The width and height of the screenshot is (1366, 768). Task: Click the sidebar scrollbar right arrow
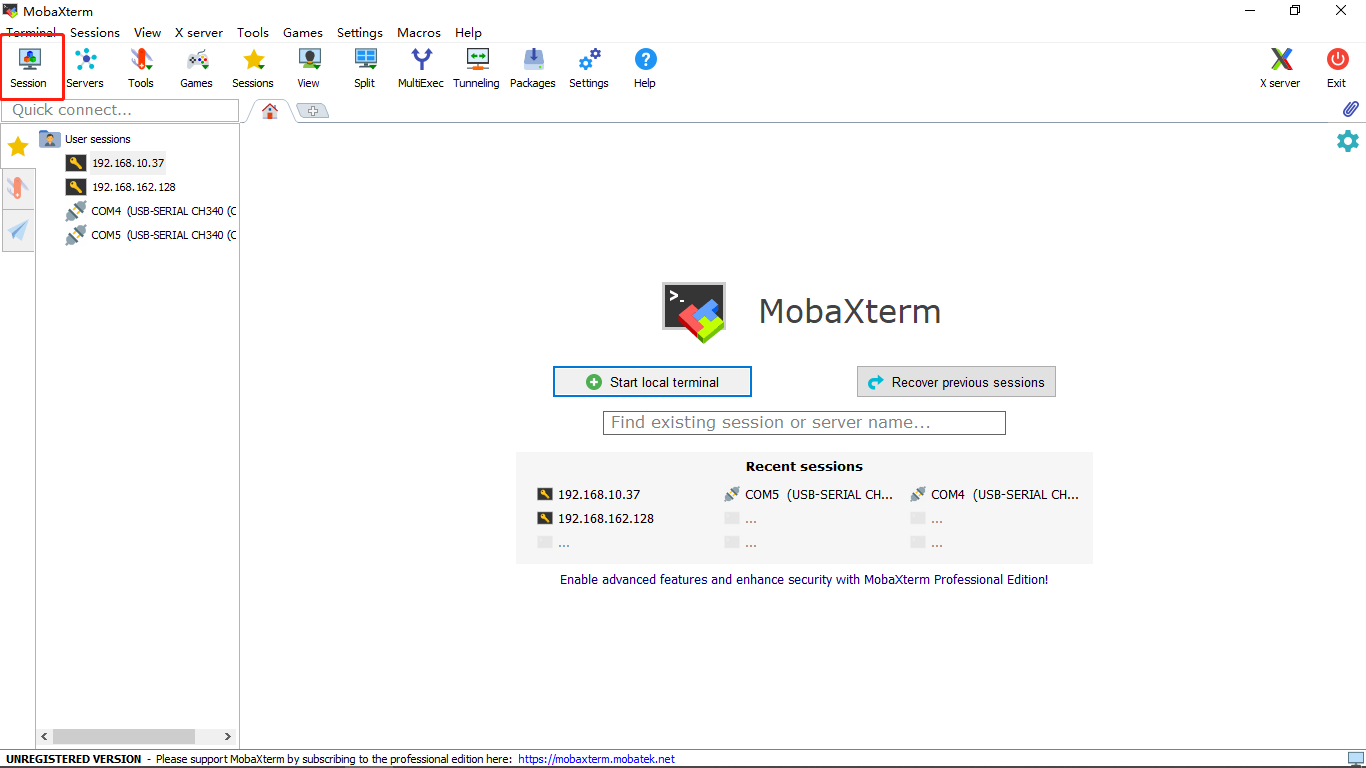229,736
